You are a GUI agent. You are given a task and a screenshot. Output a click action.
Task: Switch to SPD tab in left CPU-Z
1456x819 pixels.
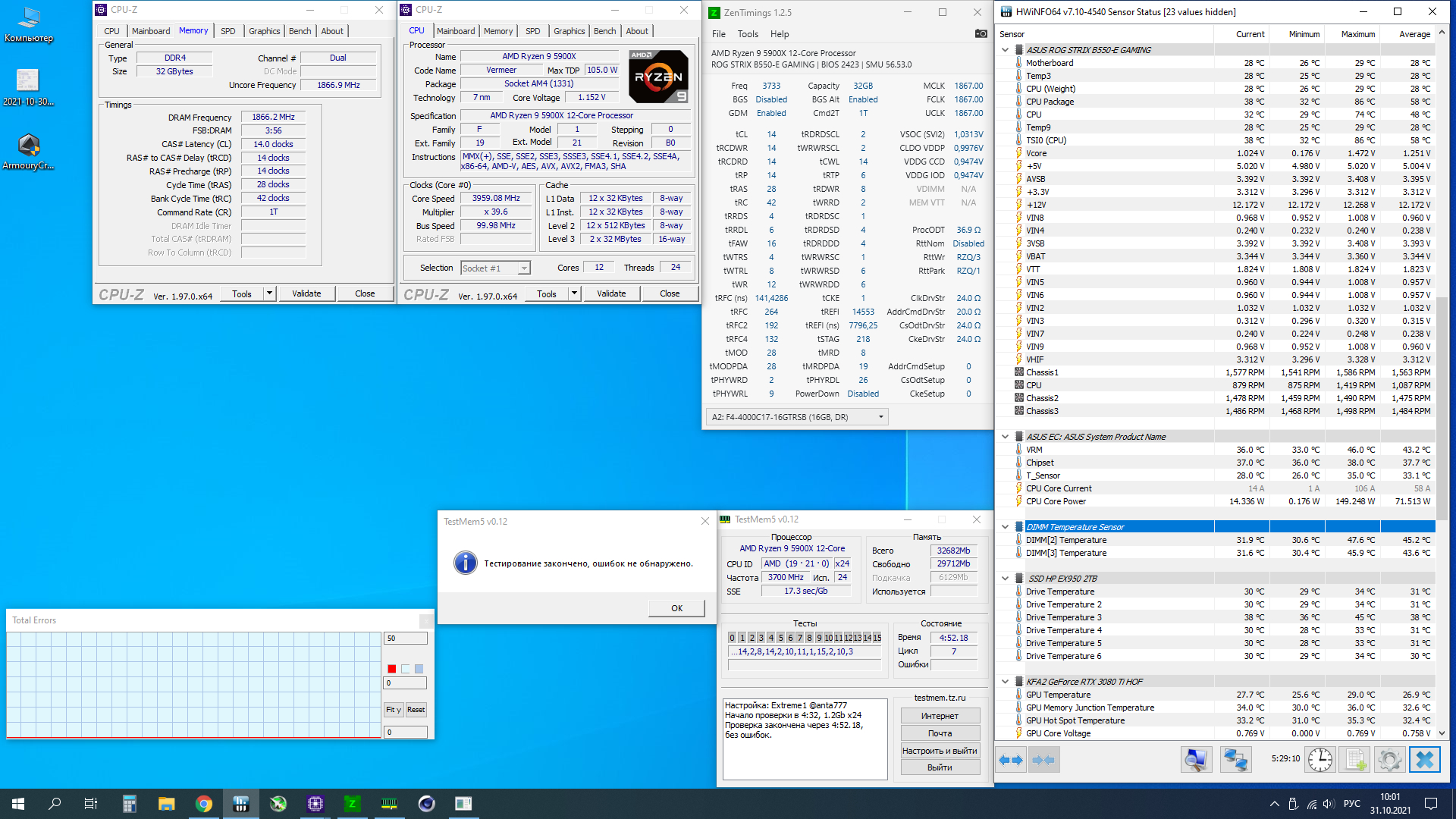click(227, 31)
